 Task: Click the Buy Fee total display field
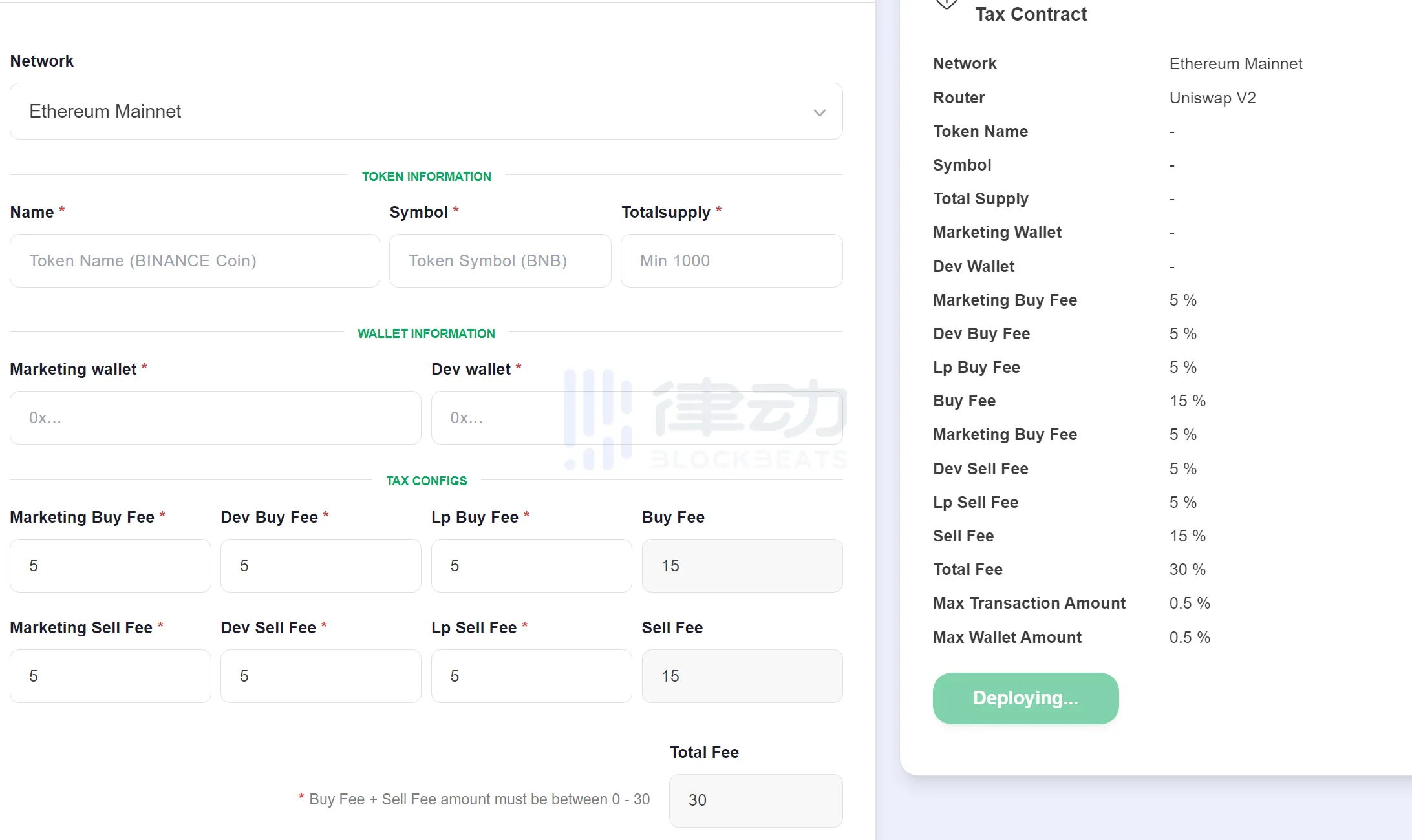pyautogui.click(x=742, y=565)
